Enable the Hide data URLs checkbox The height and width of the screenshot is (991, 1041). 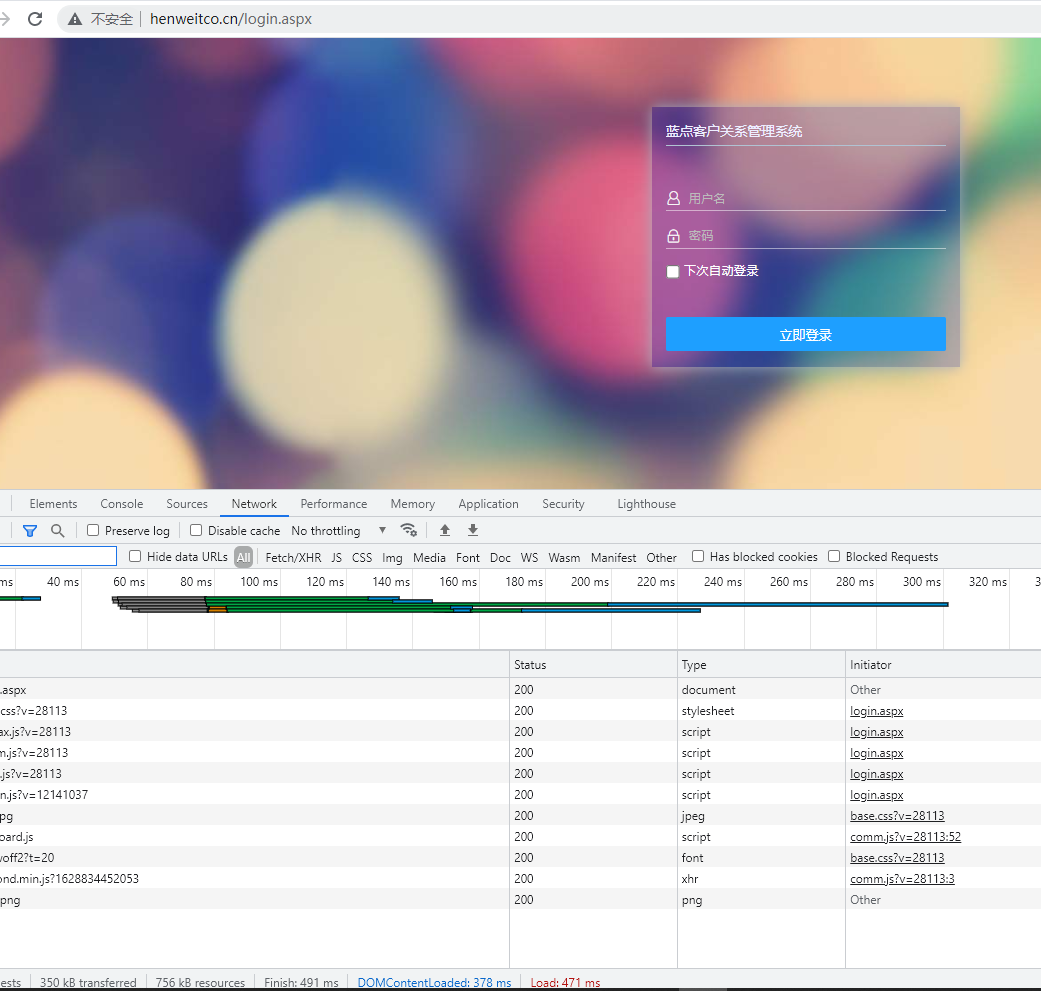135,557
